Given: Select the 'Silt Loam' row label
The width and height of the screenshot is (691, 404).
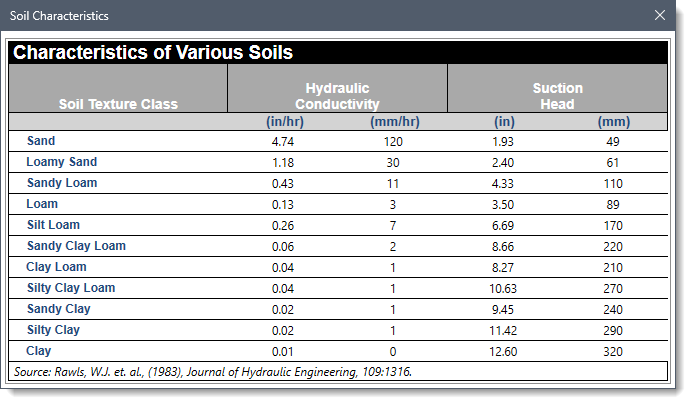Looking at the screenshot, I should pos(53,225).
